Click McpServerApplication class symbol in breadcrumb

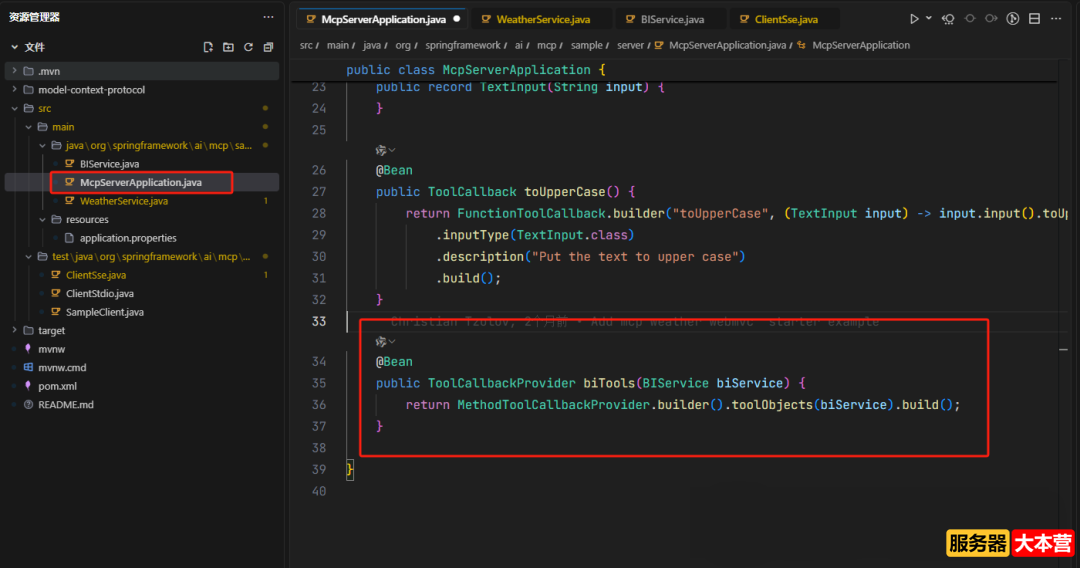click(861, 45)
